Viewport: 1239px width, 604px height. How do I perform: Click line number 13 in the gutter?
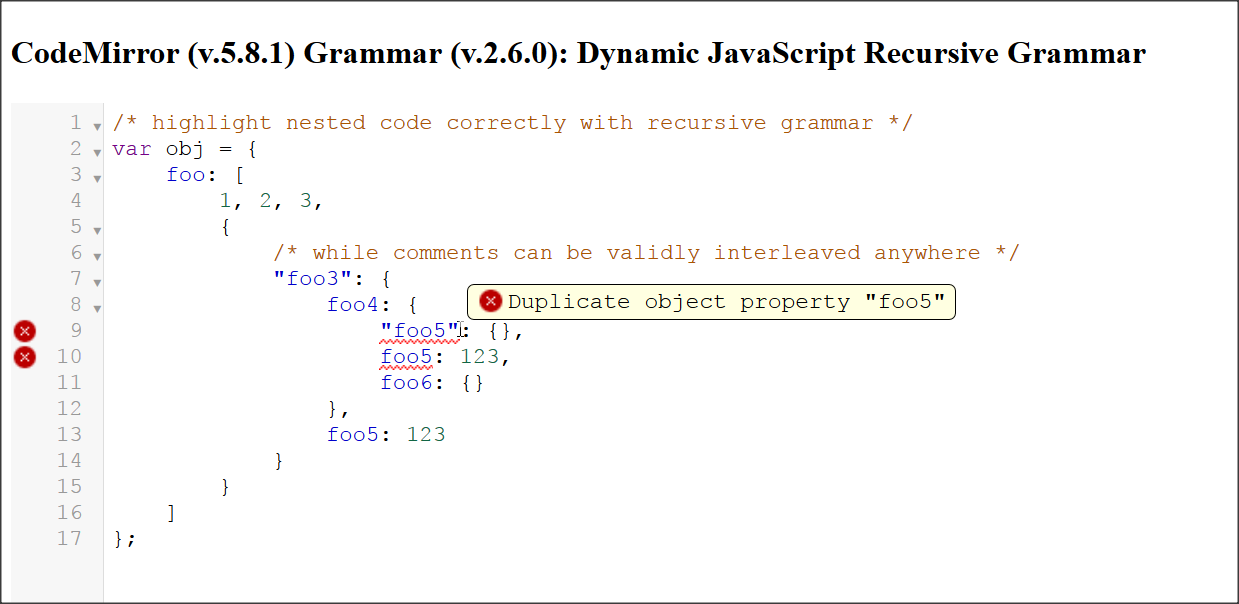pos(69,435)
